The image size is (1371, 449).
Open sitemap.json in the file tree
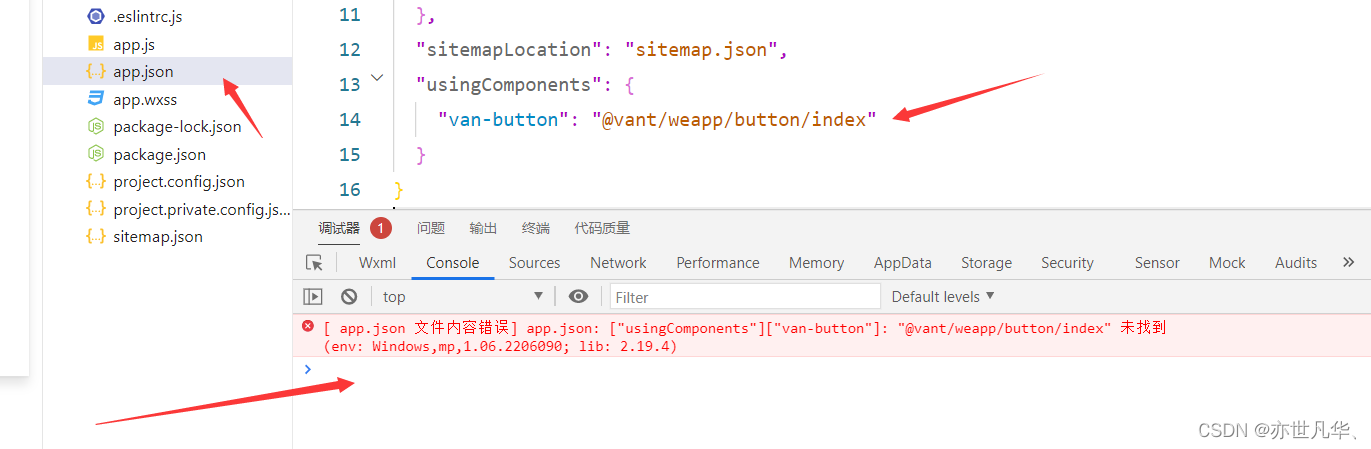pos(158,237)
